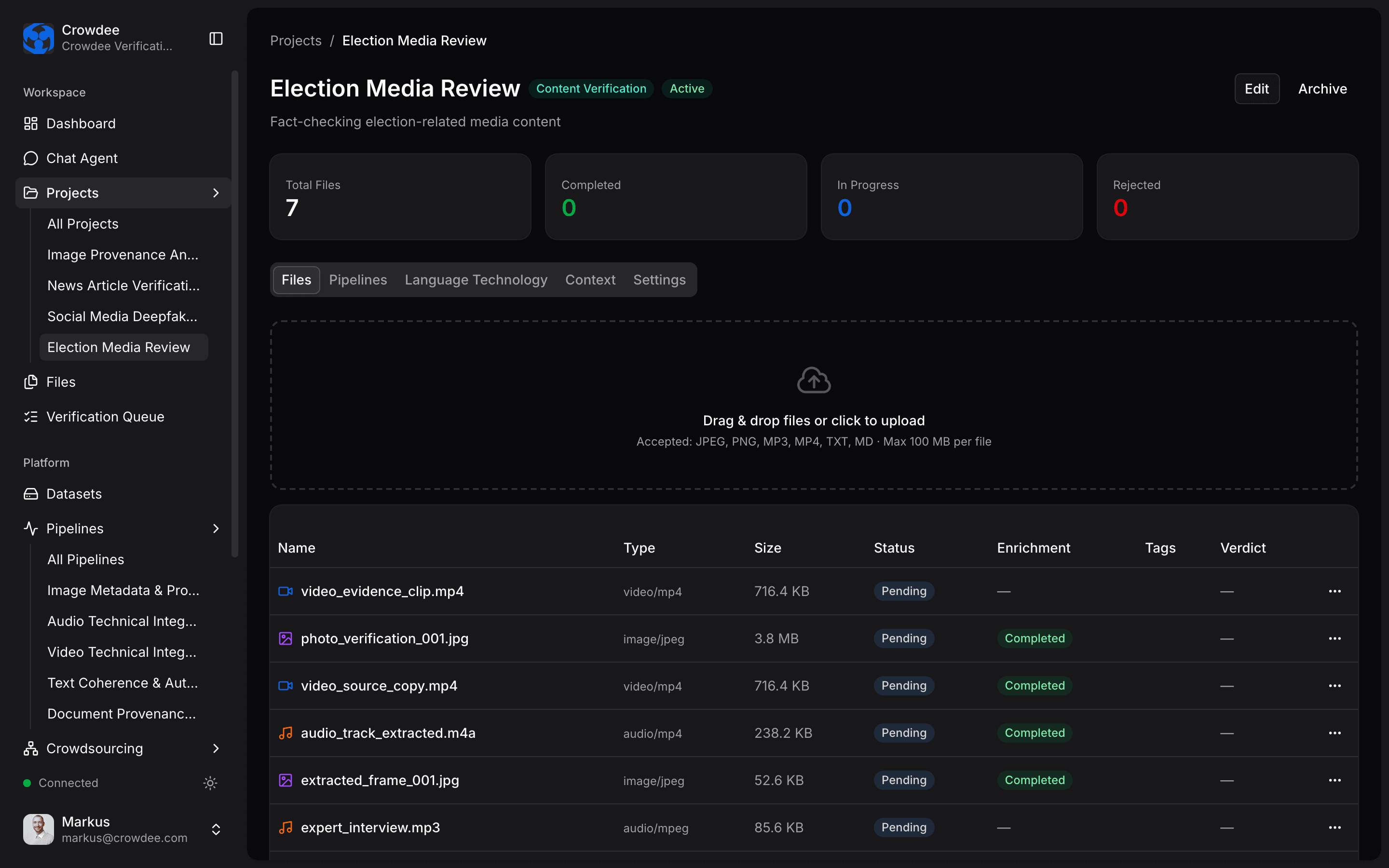Select the Projects folder icon
This screenshot has height=868, width=1389.
click(x=30, y=193)
